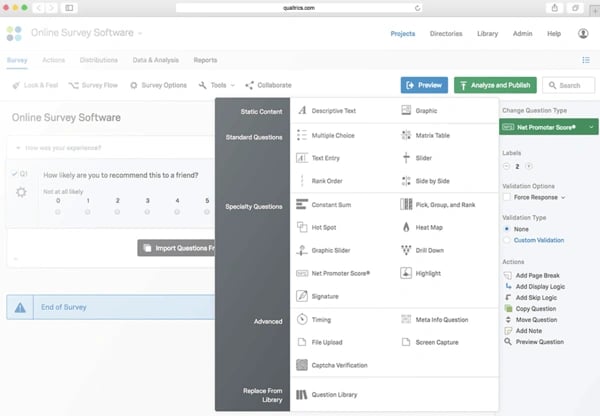600x416 pixels.
Task: Enable the Force Response checkbox
Action: click(x=507, y=197)
